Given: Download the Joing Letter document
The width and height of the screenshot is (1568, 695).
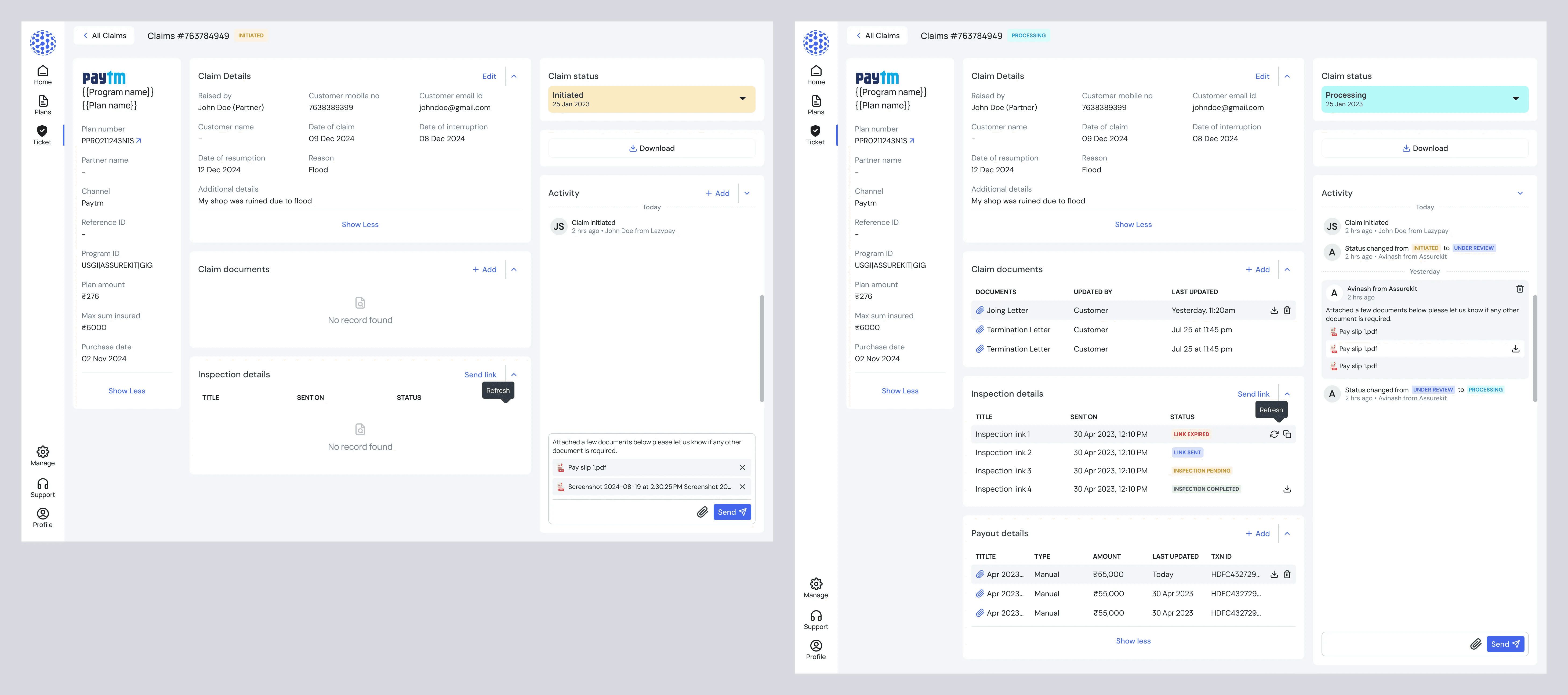Looking at the screenshot, I should [1274, 310].
